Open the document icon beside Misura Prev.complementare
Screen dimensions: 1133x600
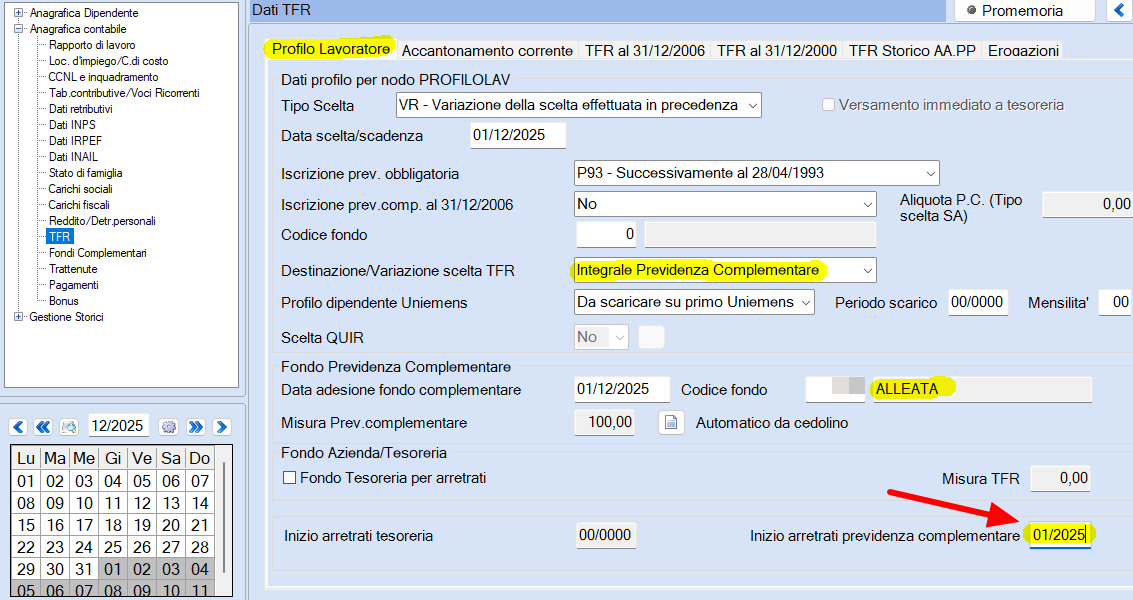pos(671,422)
